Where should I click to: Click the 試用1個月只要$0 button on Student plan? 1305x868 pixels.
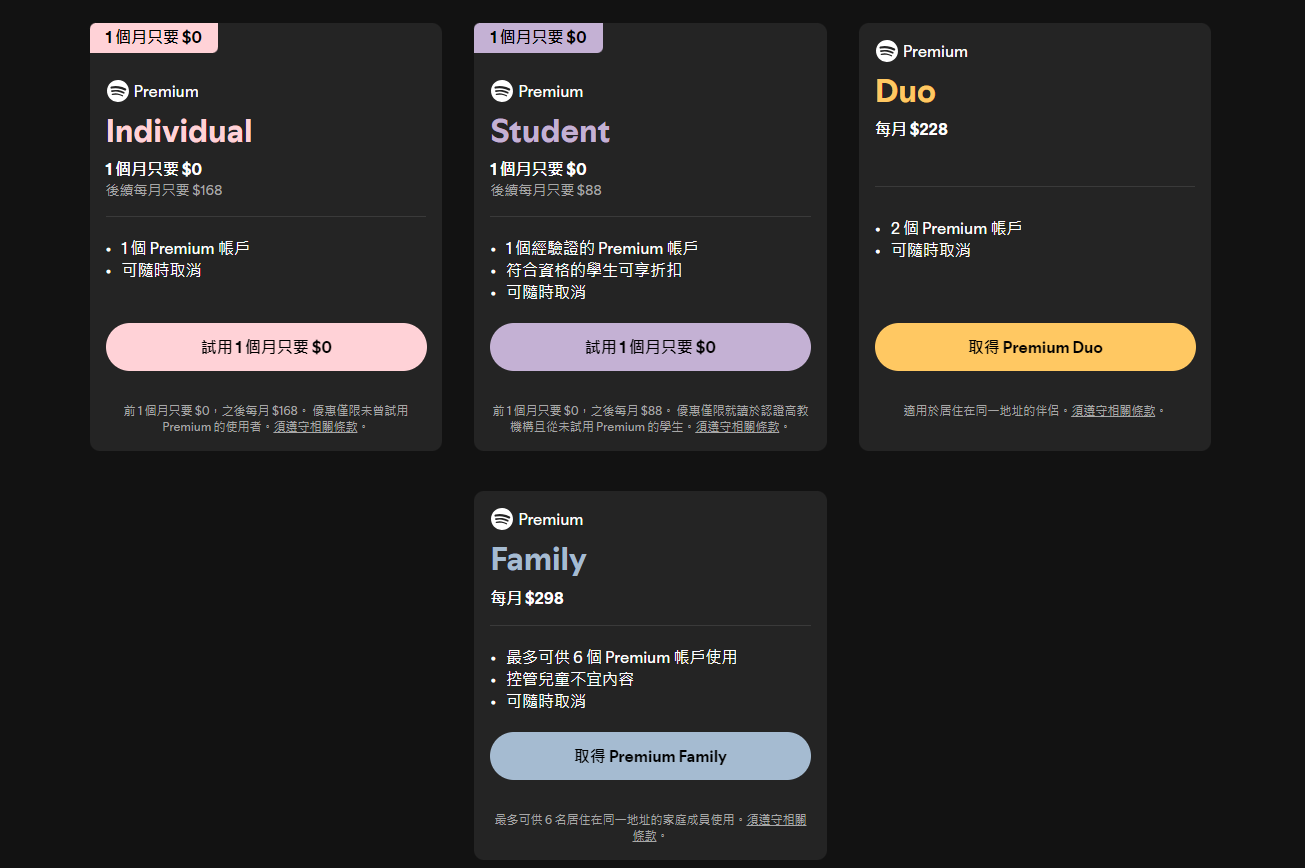tap(650, 346)
